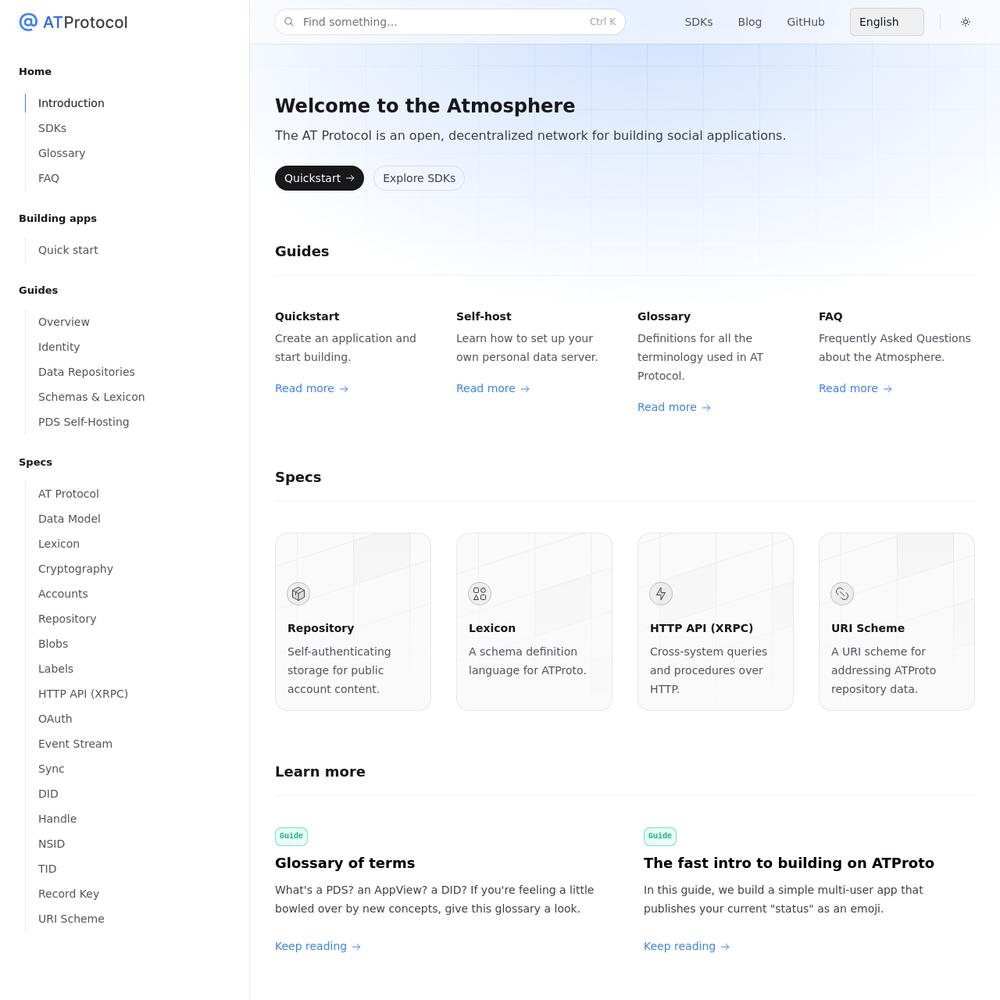Image resolution: width=1000 pixels, height=1000 pixels.
Task: Open Overview in sidebar Guides
Action: click(64, 322)
